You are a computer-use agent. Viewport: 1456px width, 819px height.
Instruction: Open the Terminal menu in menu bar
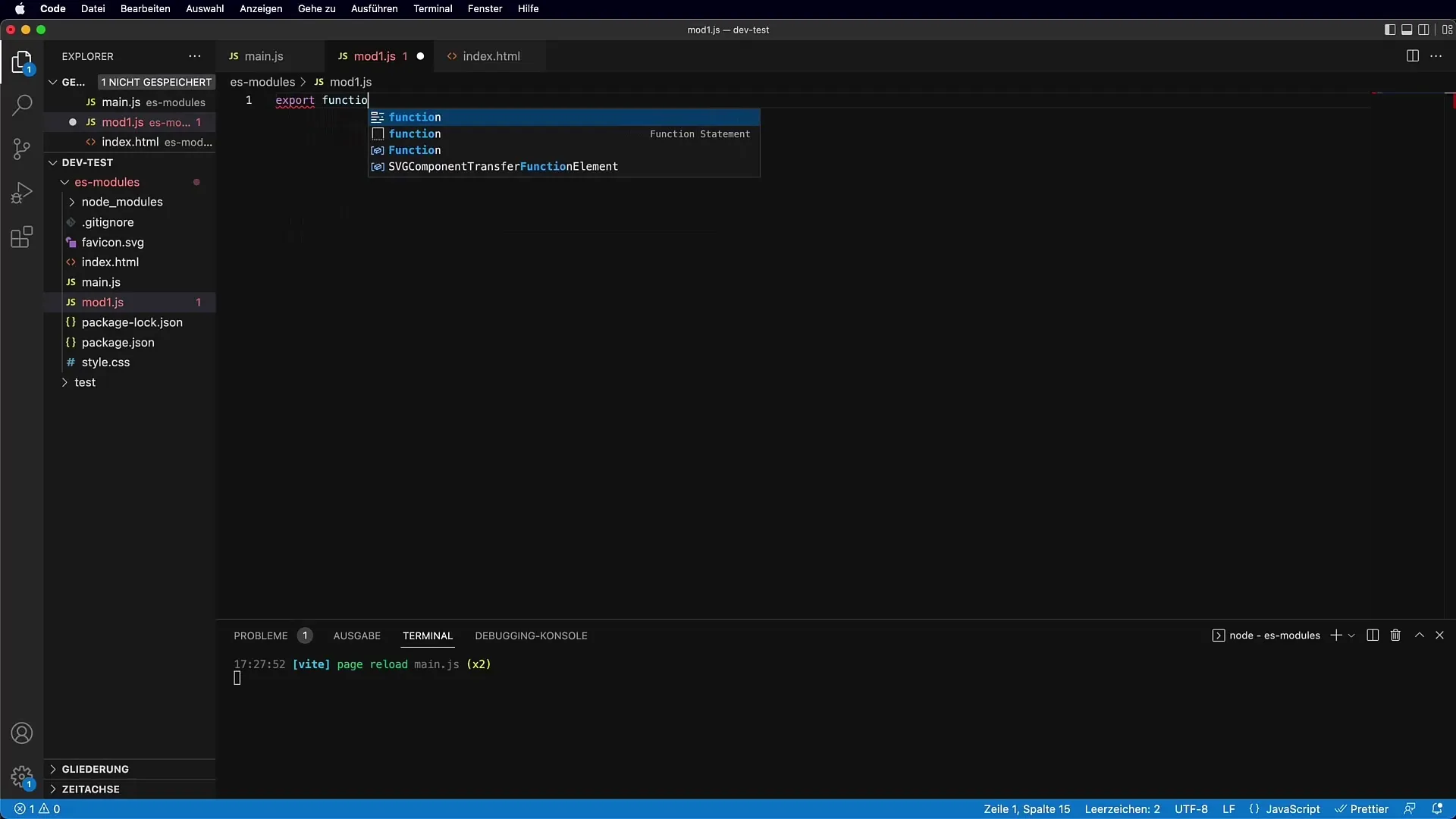coord(432,8)
